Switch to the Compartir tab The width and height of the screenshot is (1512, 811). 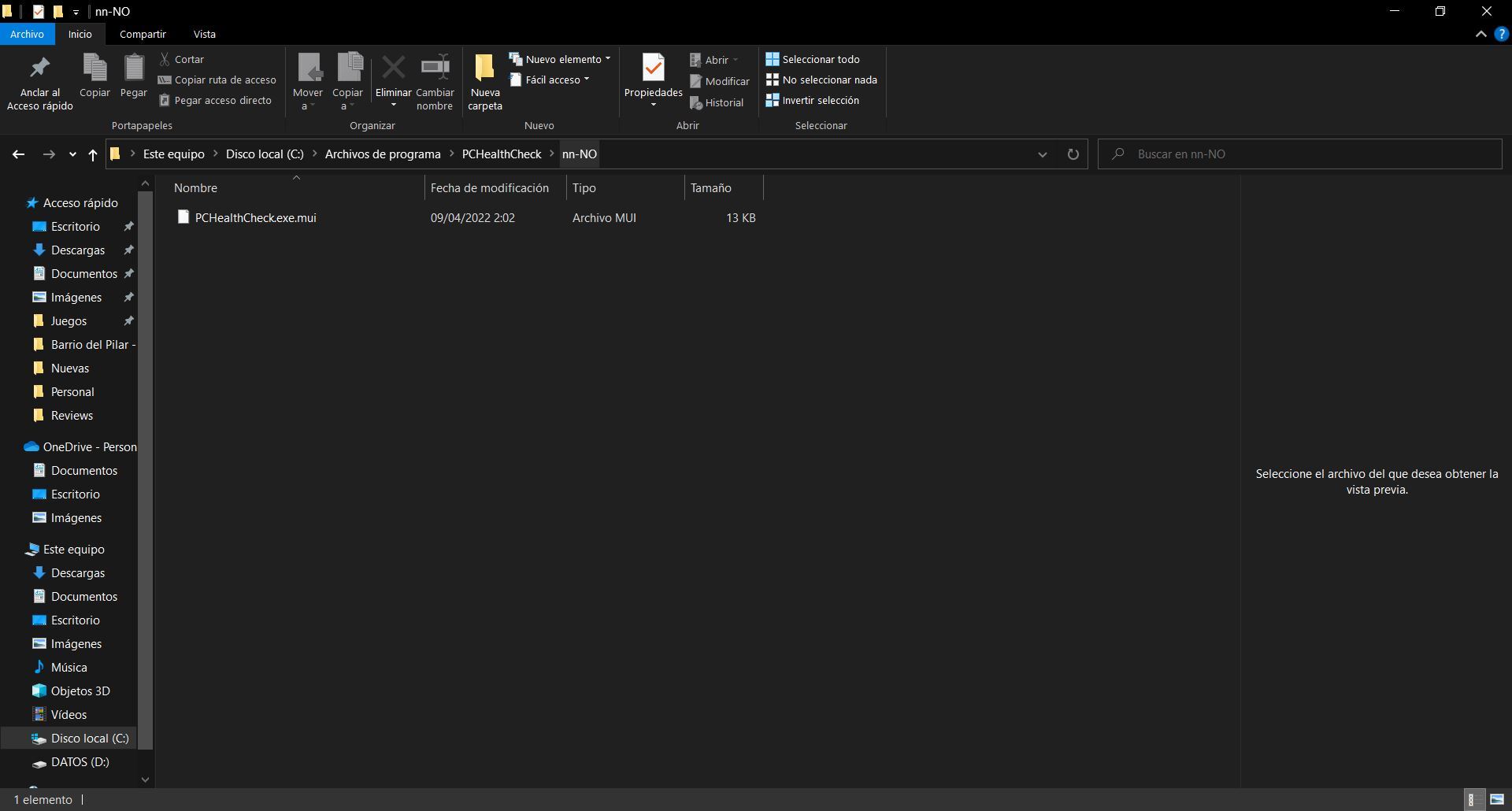pos(143,34)
